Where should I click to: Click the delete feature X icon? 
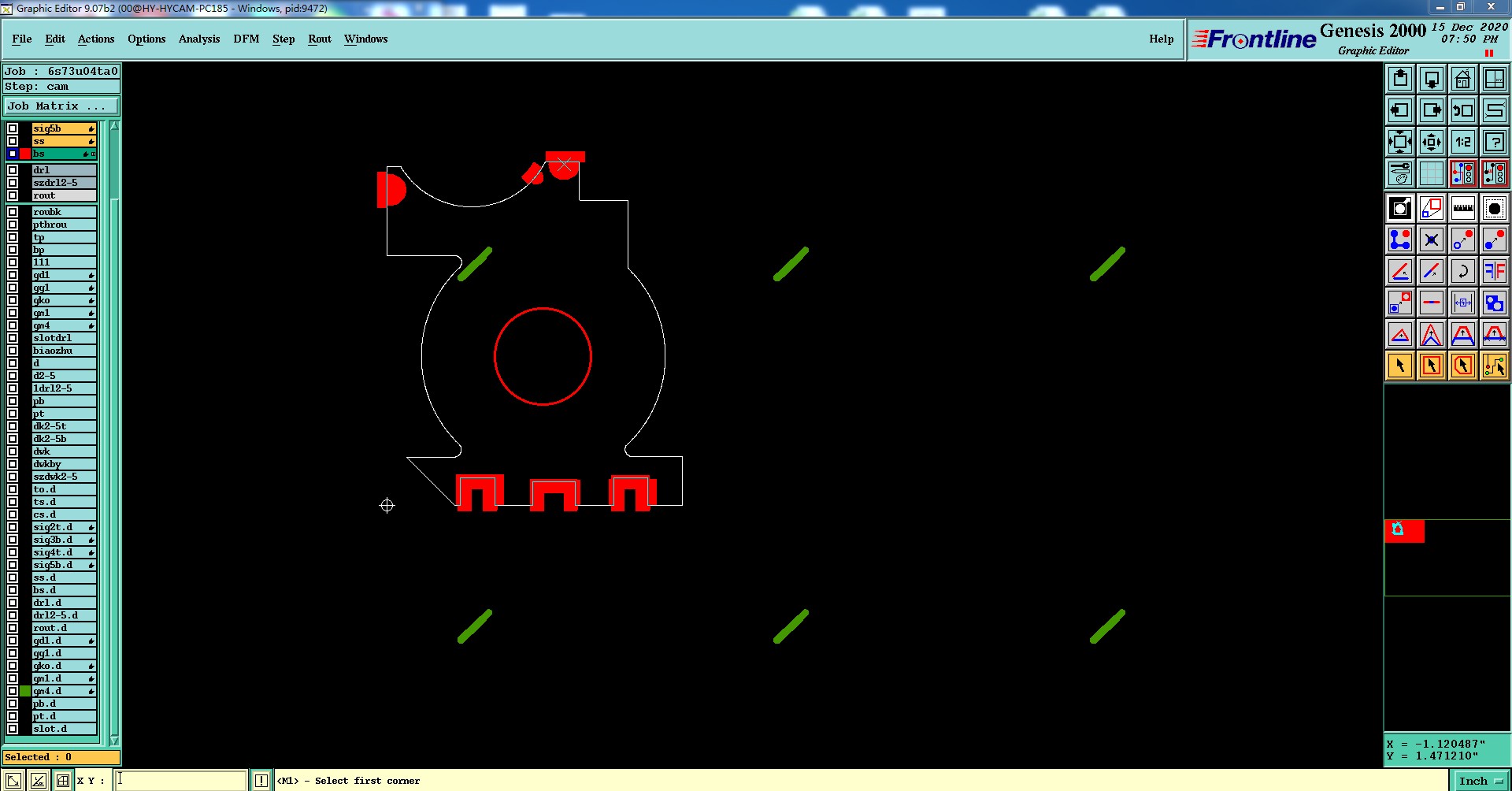(x=1432, y=240)
